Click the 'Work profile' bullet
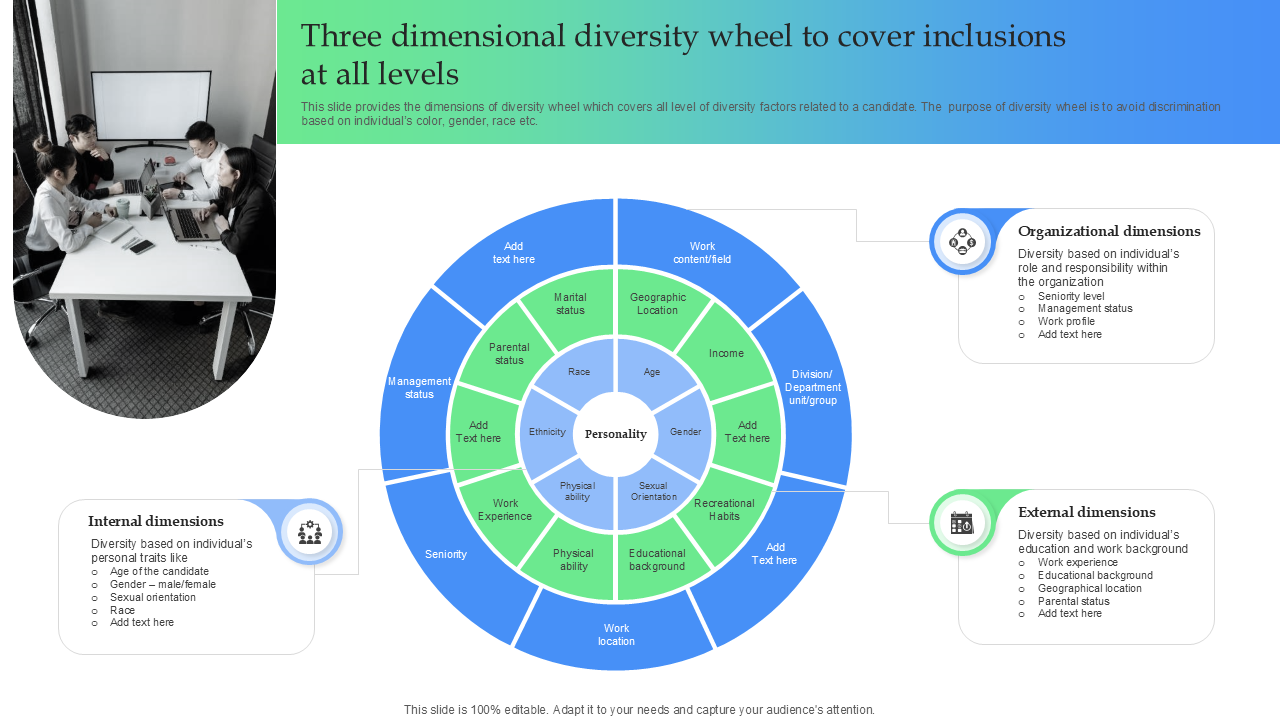The image size is (1280, 720). pyautogui.click(x=1066, y=322)
